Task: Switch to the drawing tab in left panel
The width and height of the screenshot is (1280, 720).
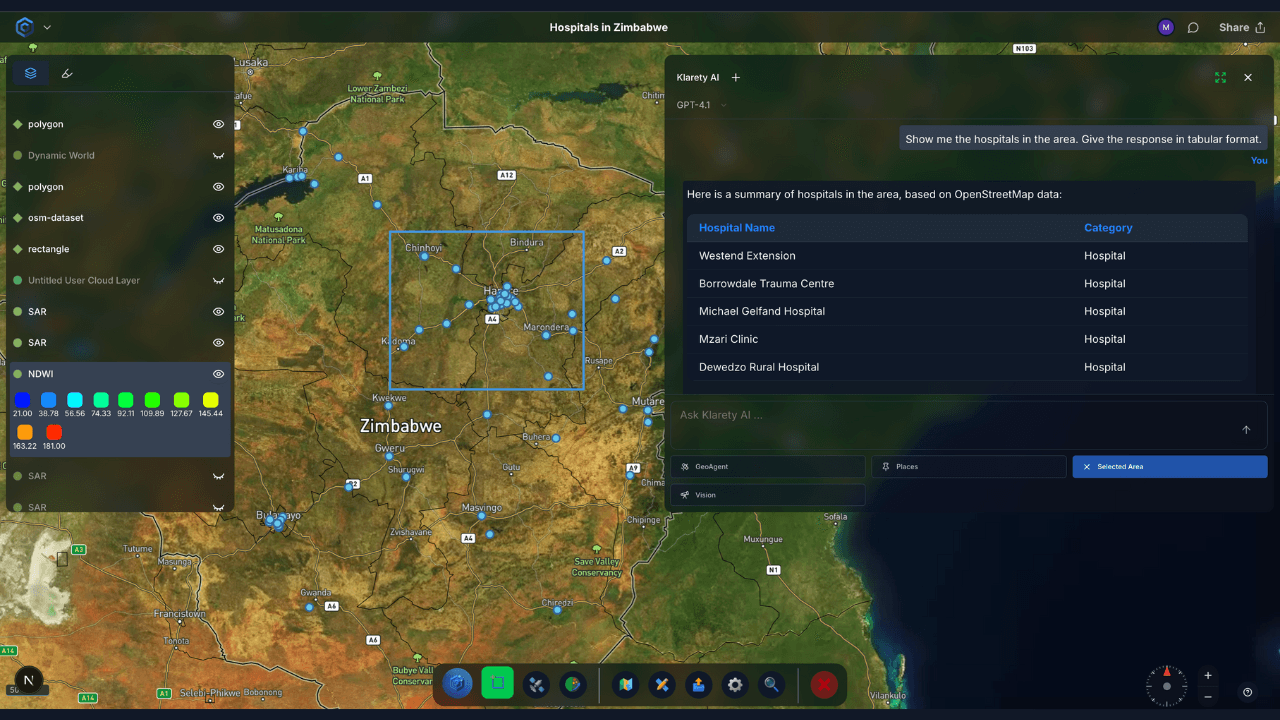Action: pos(67,73)
